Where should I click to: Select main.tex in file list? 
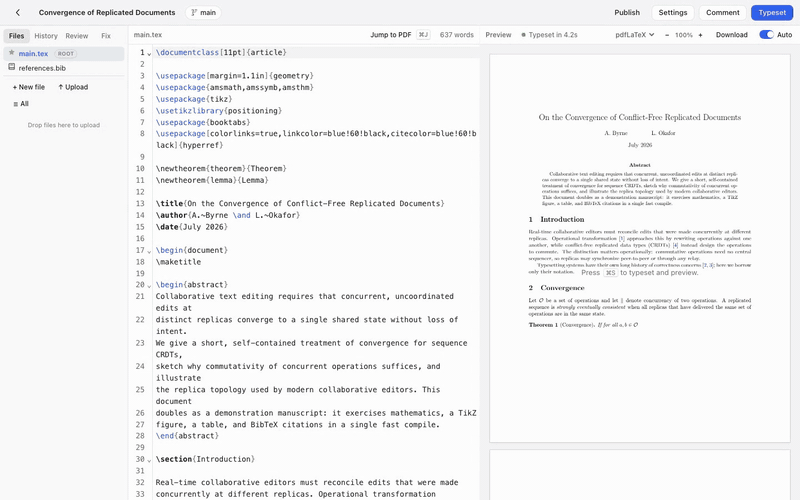[64, 54]
